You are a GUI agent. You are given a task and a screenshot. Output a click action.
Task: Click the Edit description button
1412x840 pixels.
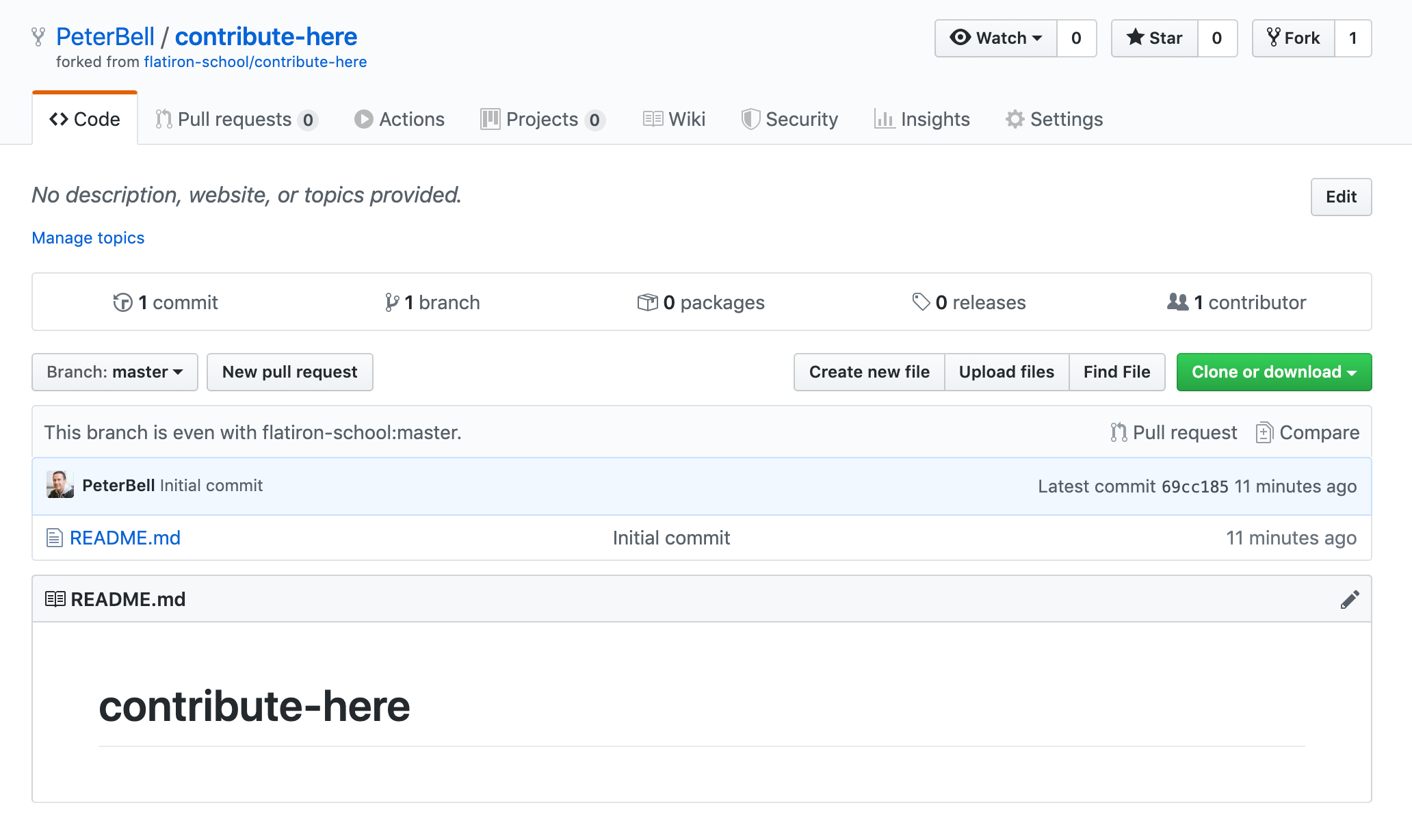coord(1341,197)
